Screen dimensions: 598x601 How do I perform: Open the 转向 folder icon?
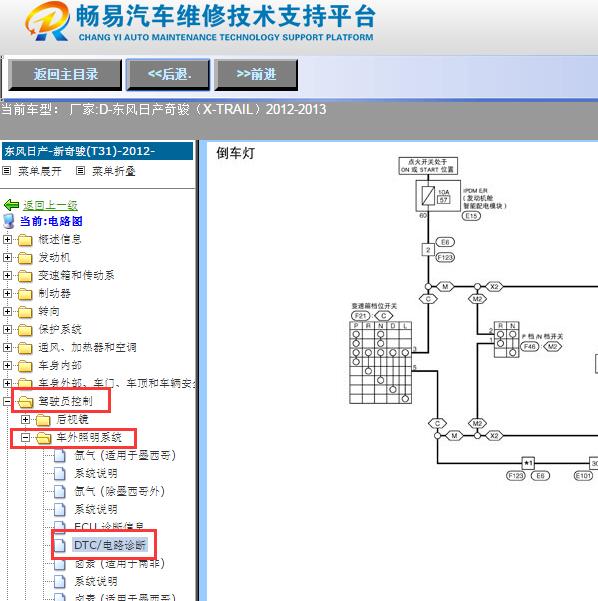point(25,312)
